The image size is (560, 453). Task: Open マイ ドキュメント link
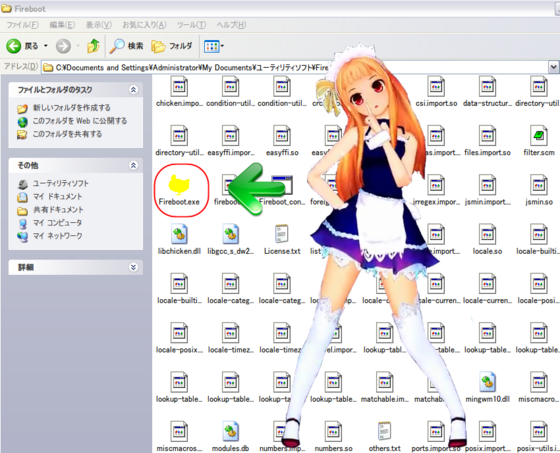(58, 196)
